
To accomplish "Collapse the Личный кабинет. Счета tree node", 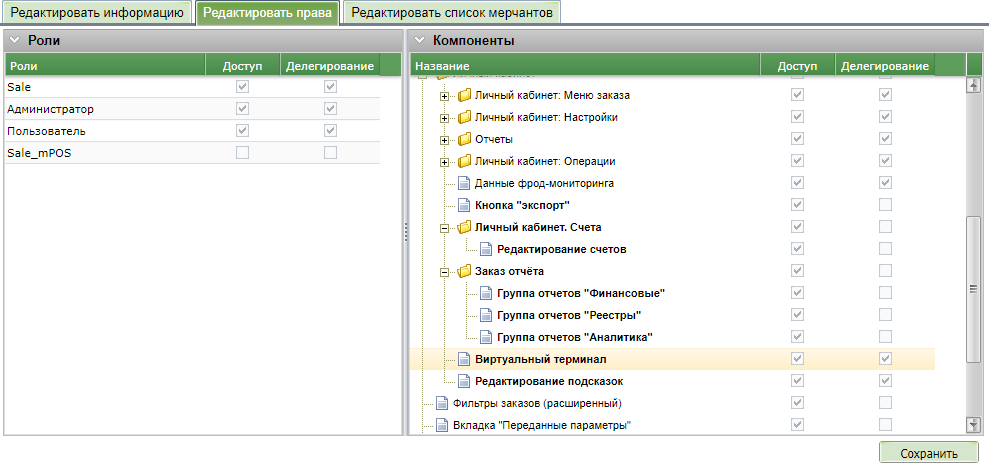I will tap(445, 227).
